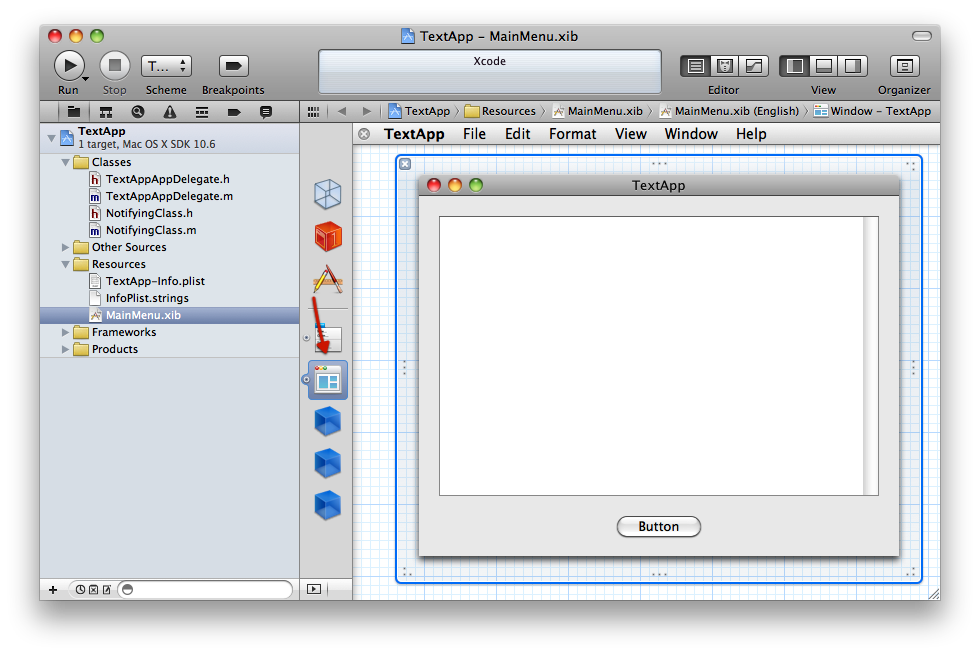The width and height of the screenshot is (980, 655).
Task: Open the Log navigator speech-bubble icon
Action: pos(266,112)
